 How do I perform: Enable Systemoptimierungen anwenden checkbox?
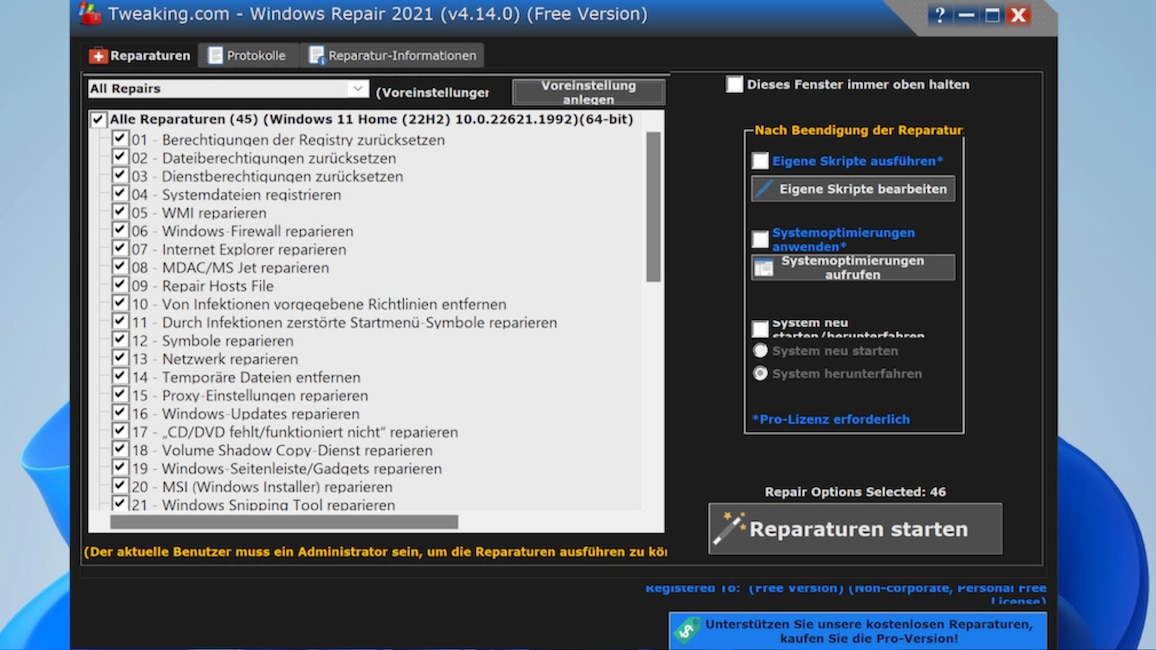click(x=760, y=239)
